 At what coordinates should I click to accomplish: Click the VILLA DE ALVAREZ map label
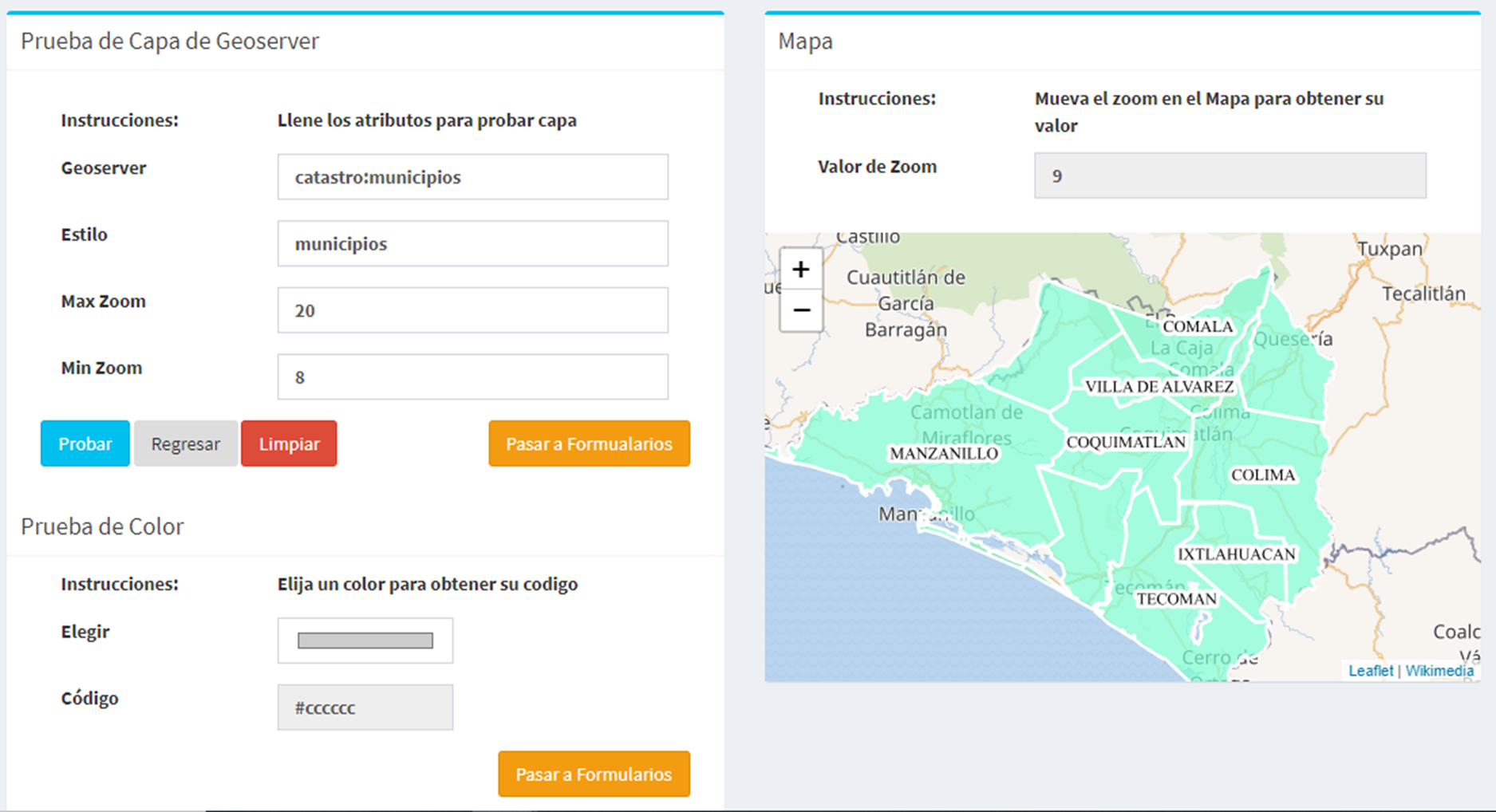(x=1159, y=387)
